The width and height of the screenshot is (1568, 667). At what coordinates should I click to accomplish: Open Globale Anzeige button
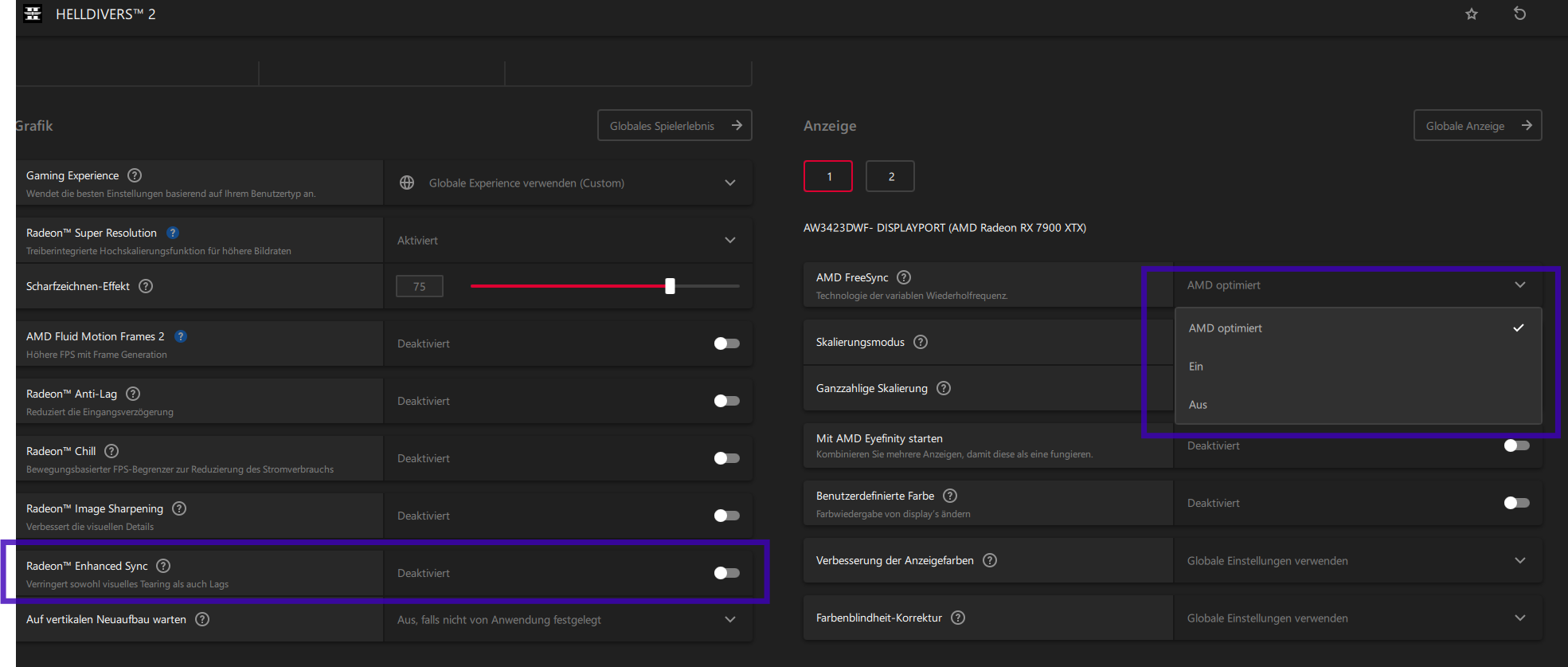(x=1477, y=125)
